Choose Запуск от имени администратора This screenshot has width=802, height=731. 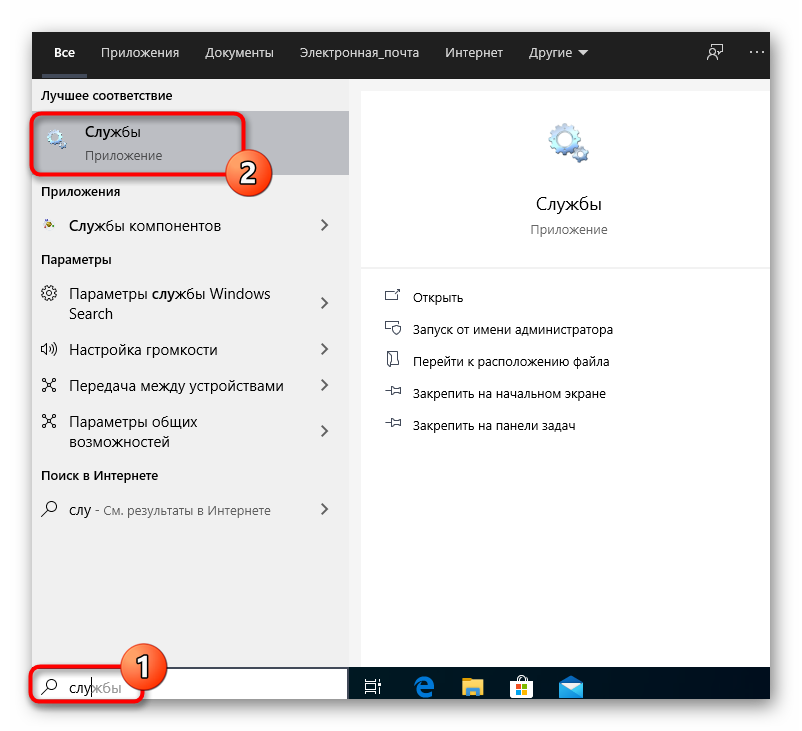coord(512,330)
